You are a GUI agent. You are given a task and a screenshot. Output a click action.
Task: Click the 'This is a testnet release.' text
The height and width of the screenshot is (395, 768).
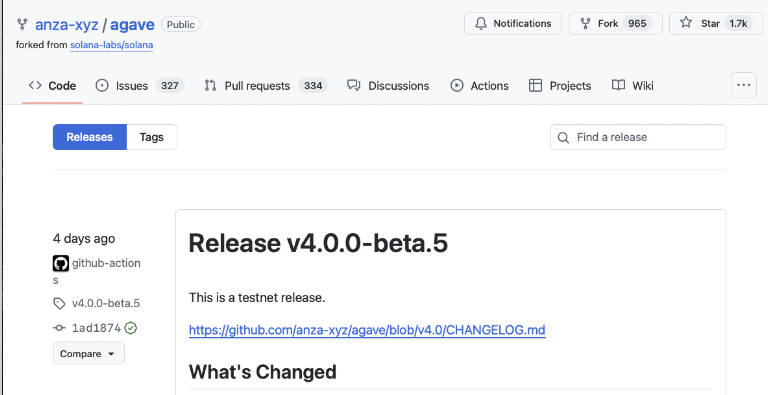[257, 297]
